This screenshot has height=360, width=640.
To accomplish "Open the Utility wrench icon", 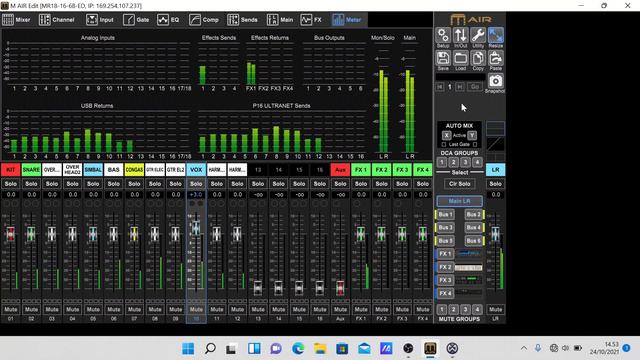I will [x=478, y=36].
